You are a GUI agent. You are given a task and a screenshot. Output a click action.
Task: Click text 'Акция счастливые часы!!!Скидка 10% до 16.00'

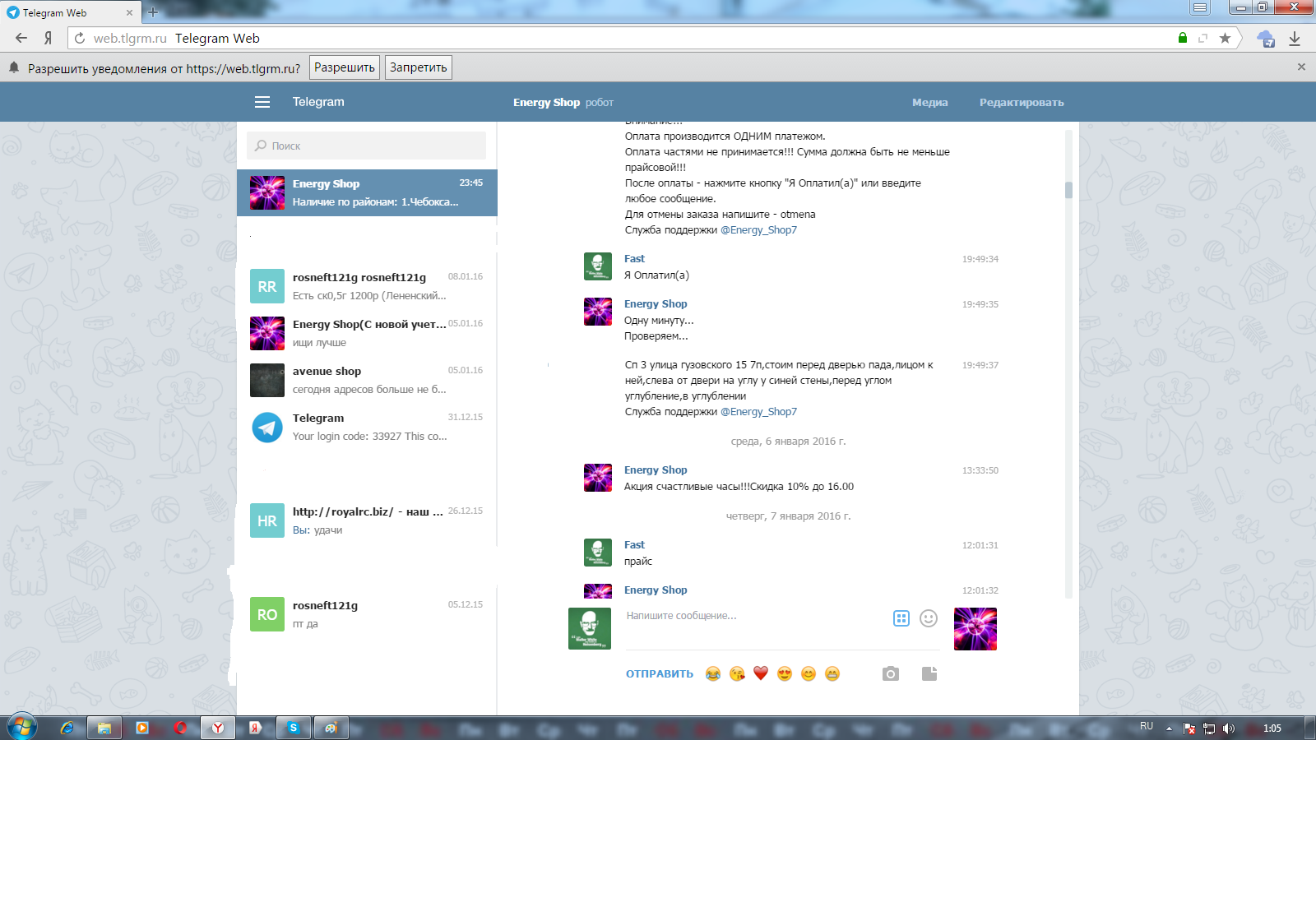739,487
